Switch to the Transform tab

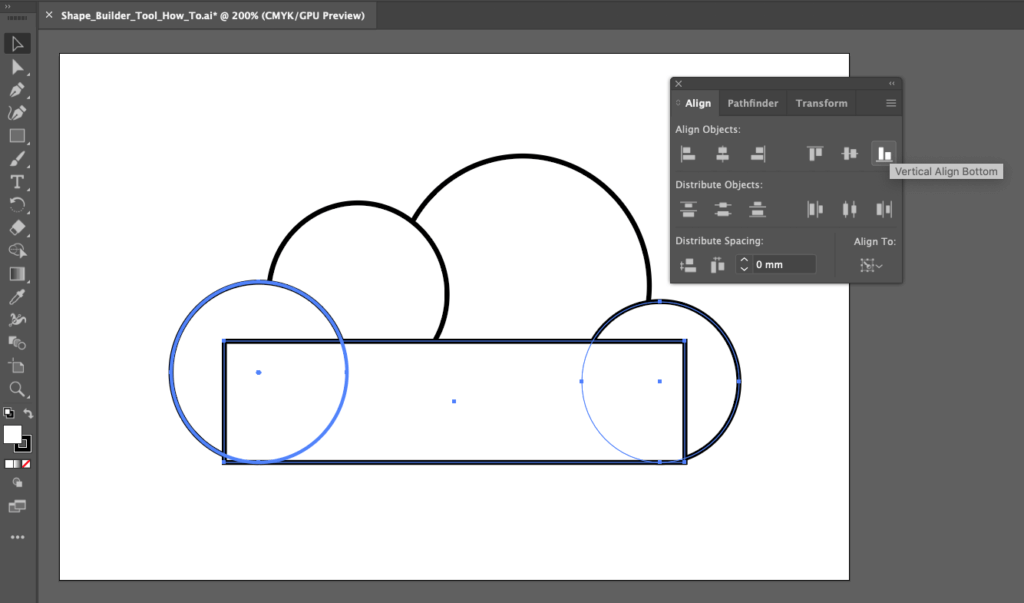point(821,103)
